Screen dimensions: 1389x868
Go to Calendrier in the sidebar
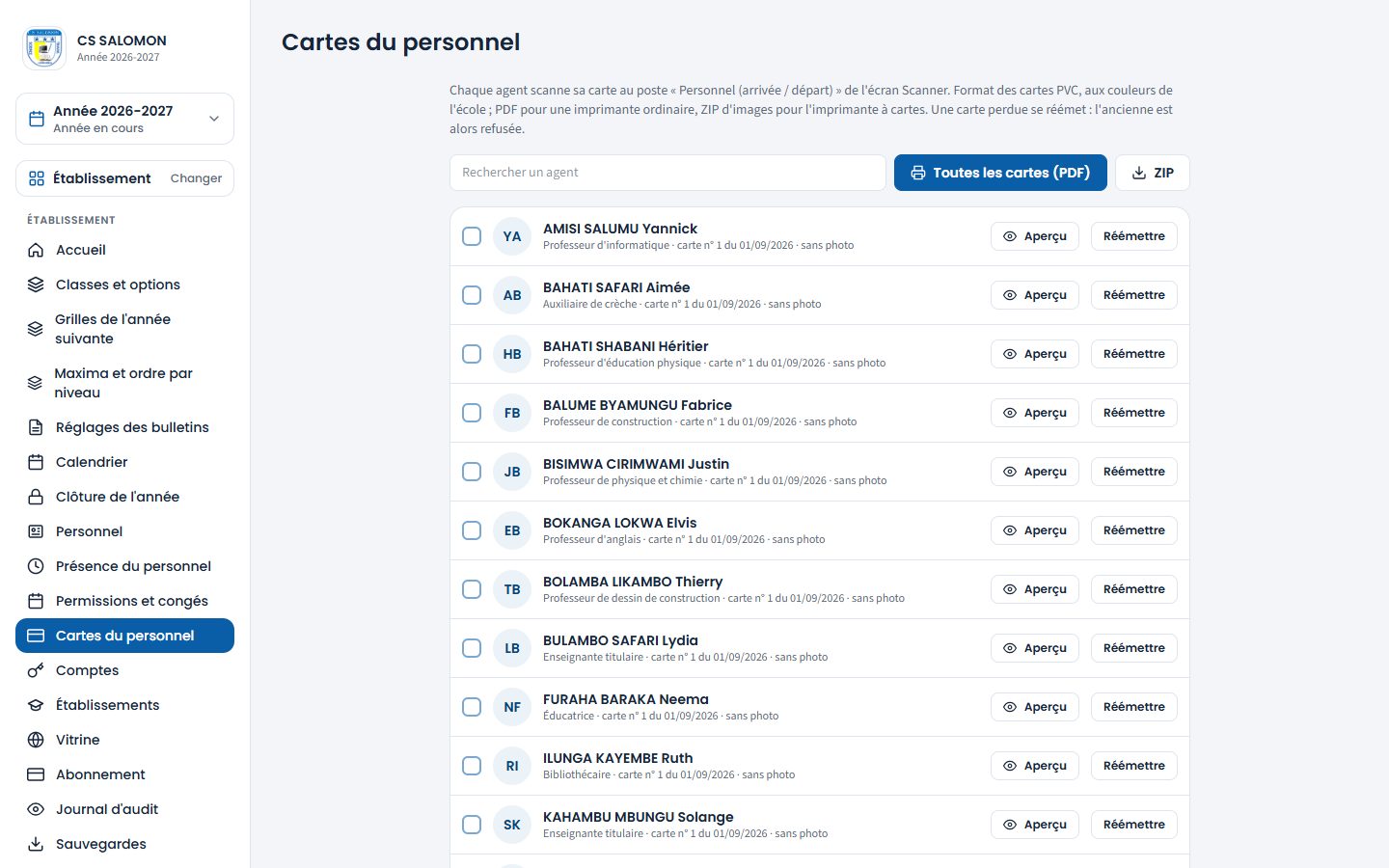[124, 462]
